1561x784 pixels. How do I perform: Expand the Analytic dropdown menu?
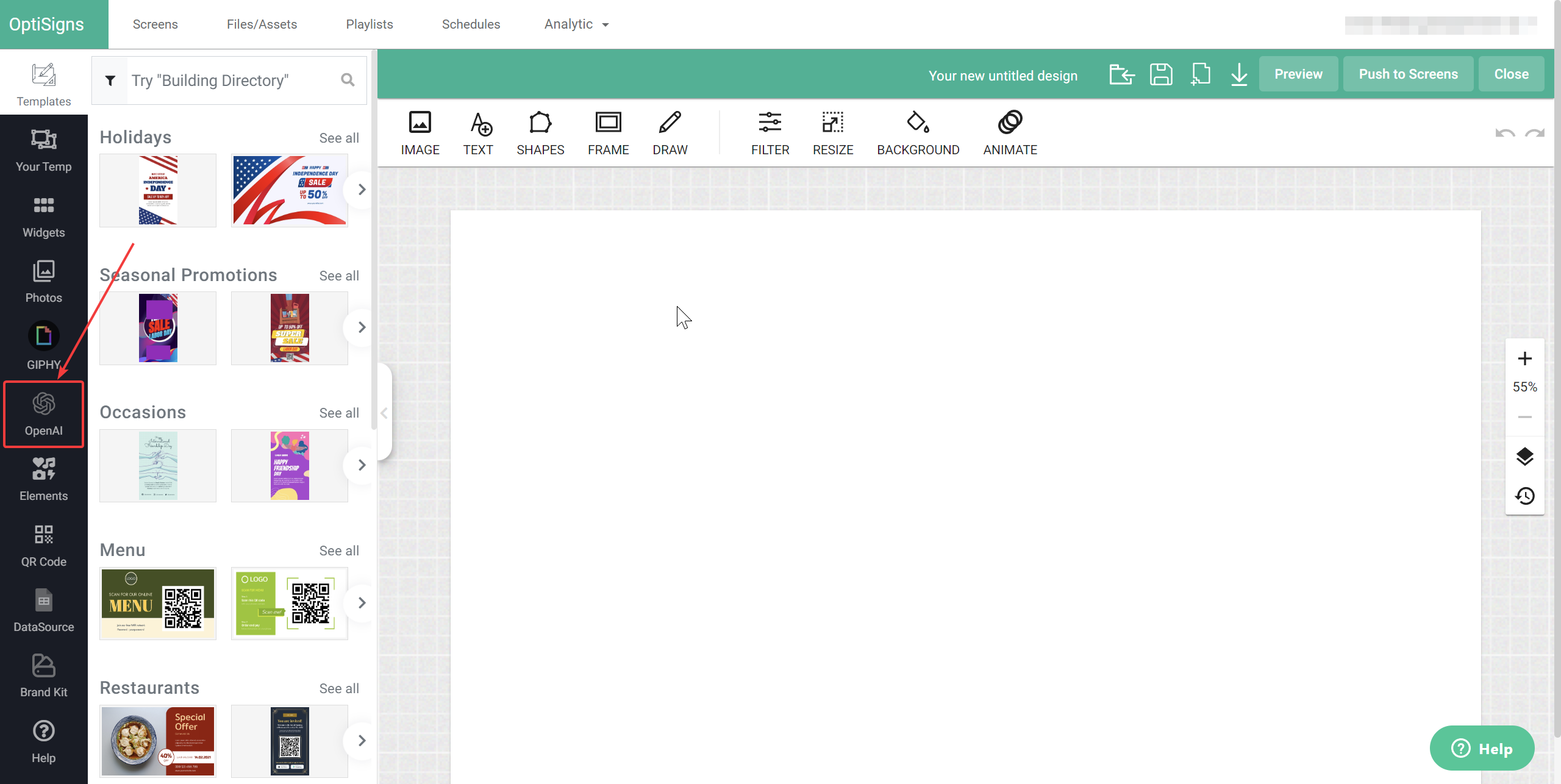click(576, 24)
